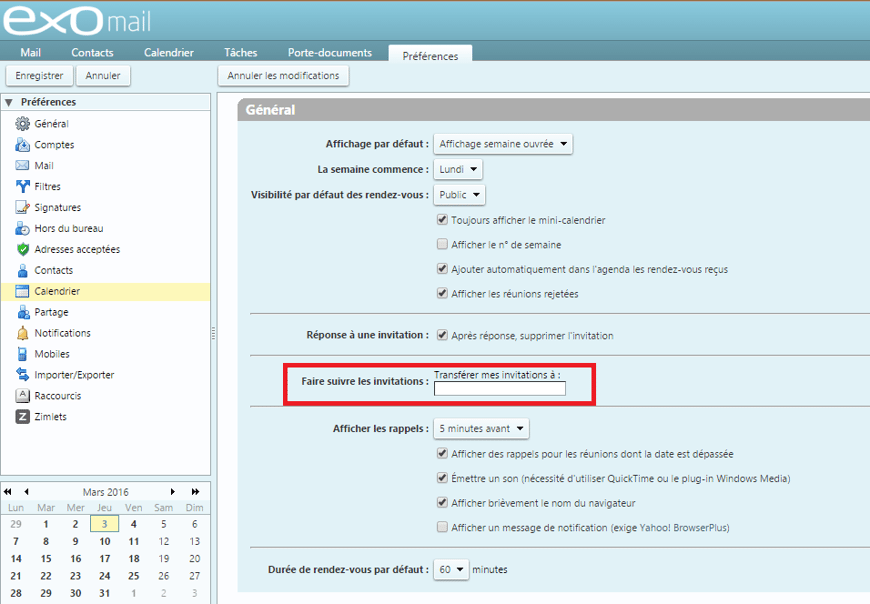Go to previous year in mini-calendar

[x=8, y=491]
